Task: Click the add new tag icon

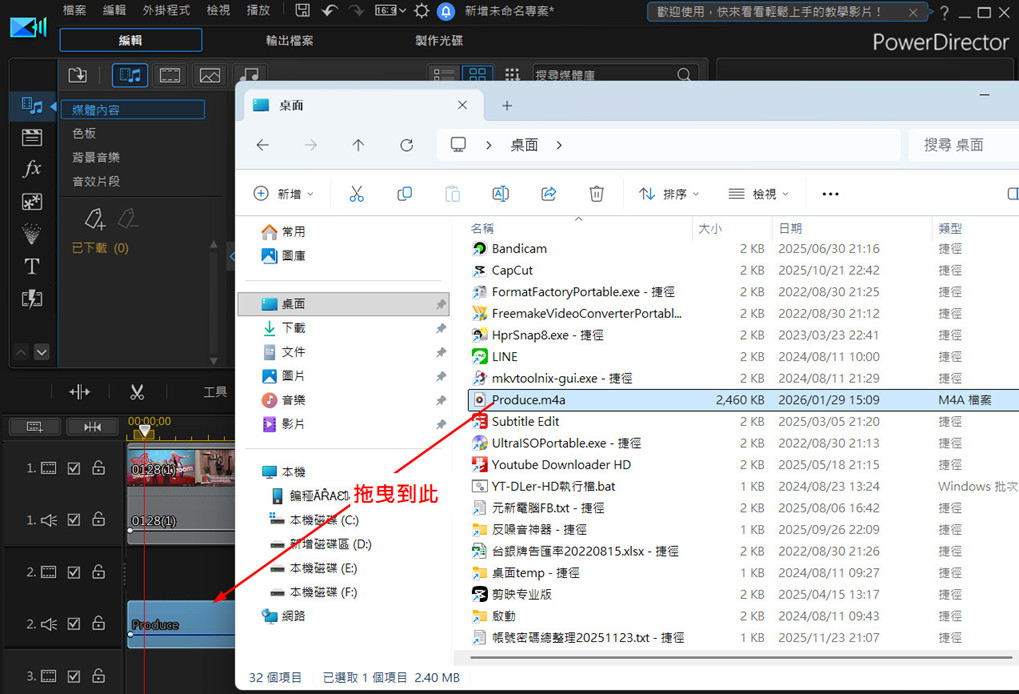Action: [94, 219]
